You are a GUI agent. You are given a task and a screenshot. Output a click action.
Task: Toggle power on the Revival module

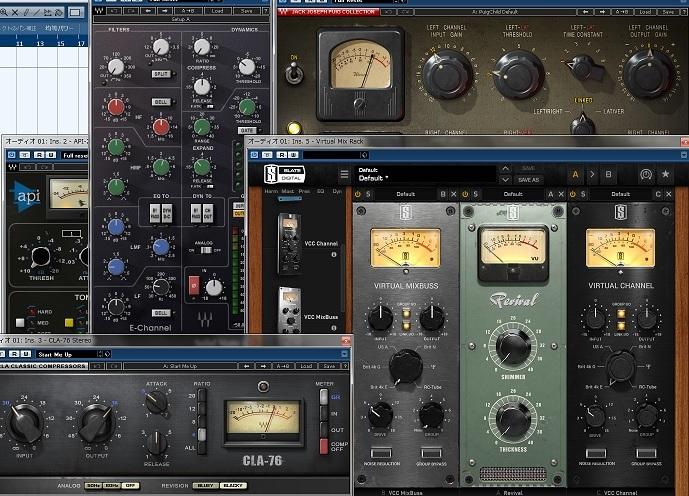coord(465,194)
